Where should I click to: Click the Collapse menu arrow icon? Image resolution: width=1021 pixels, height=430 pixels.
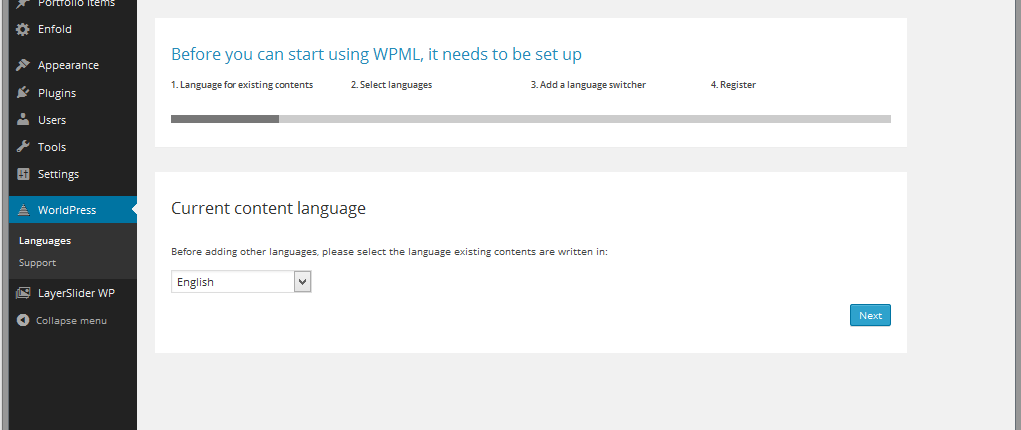point(23,321)
